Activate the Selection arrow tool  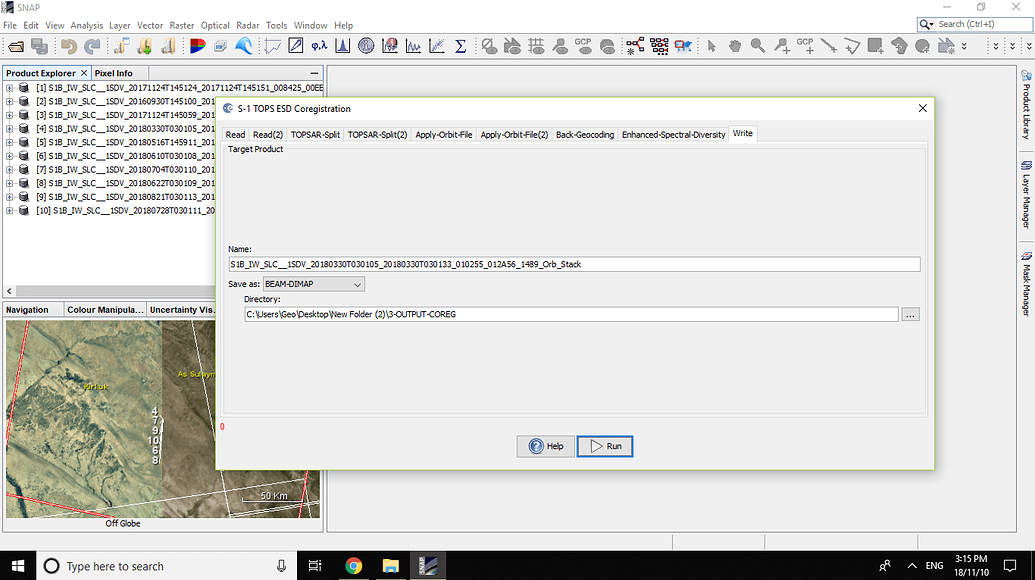coord(713,45)
